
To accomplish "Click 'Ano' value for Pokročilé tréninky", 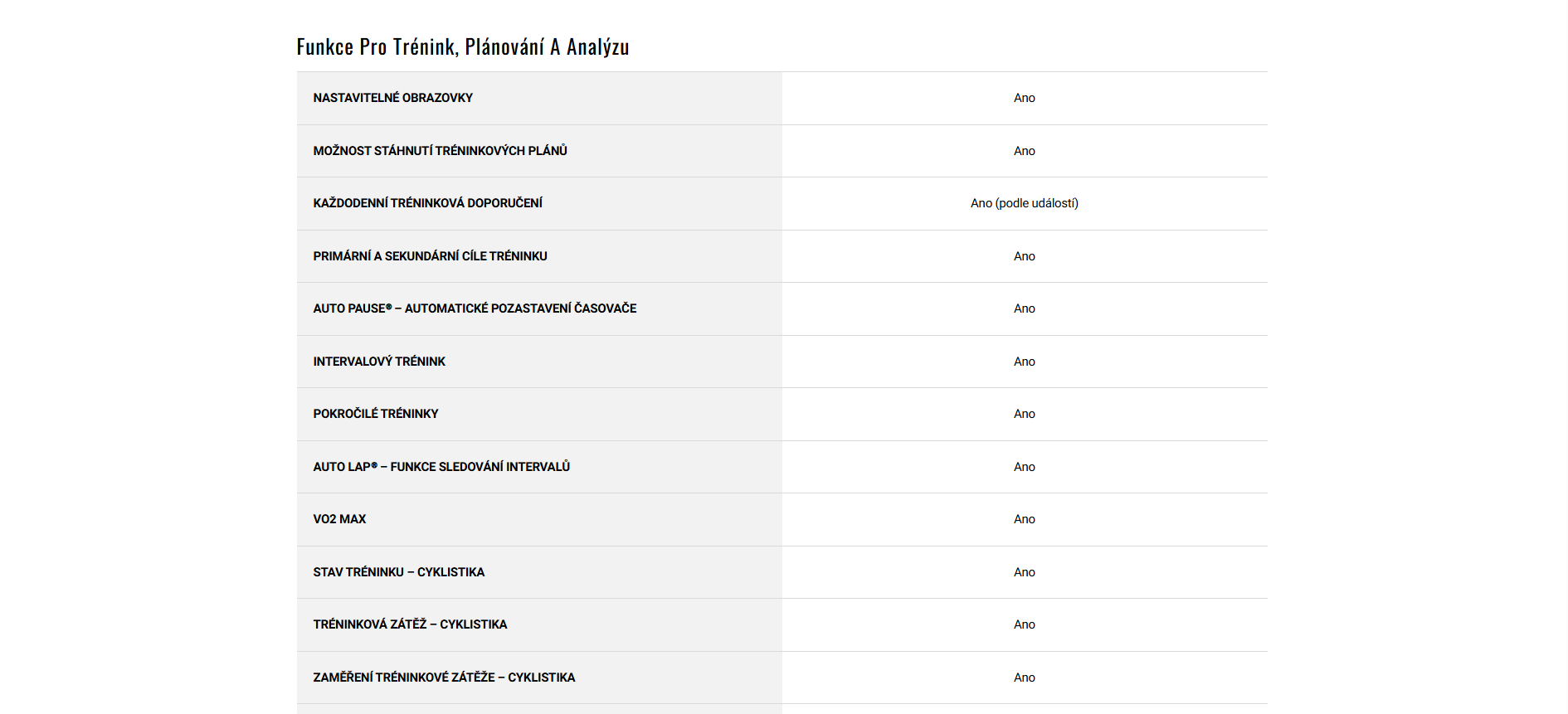I will [x=1024, y=414].
